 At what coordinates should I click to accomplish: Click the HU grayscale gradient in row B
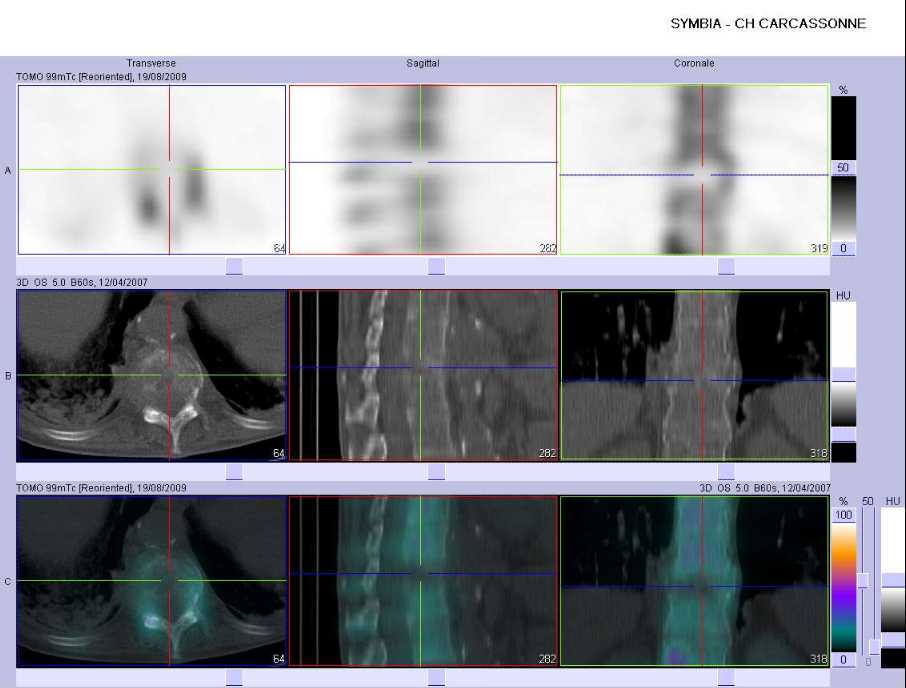[844, 404]
